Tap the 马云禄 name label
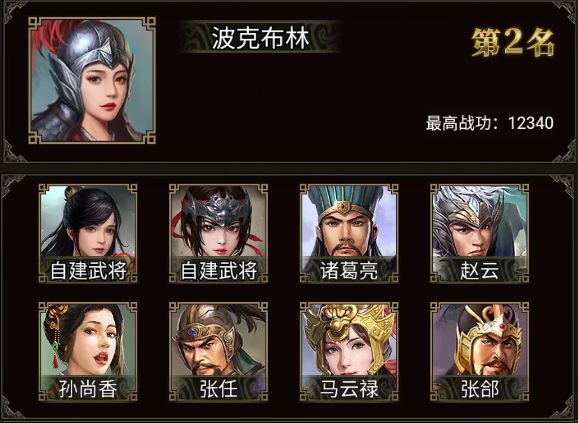 [349, 389]
